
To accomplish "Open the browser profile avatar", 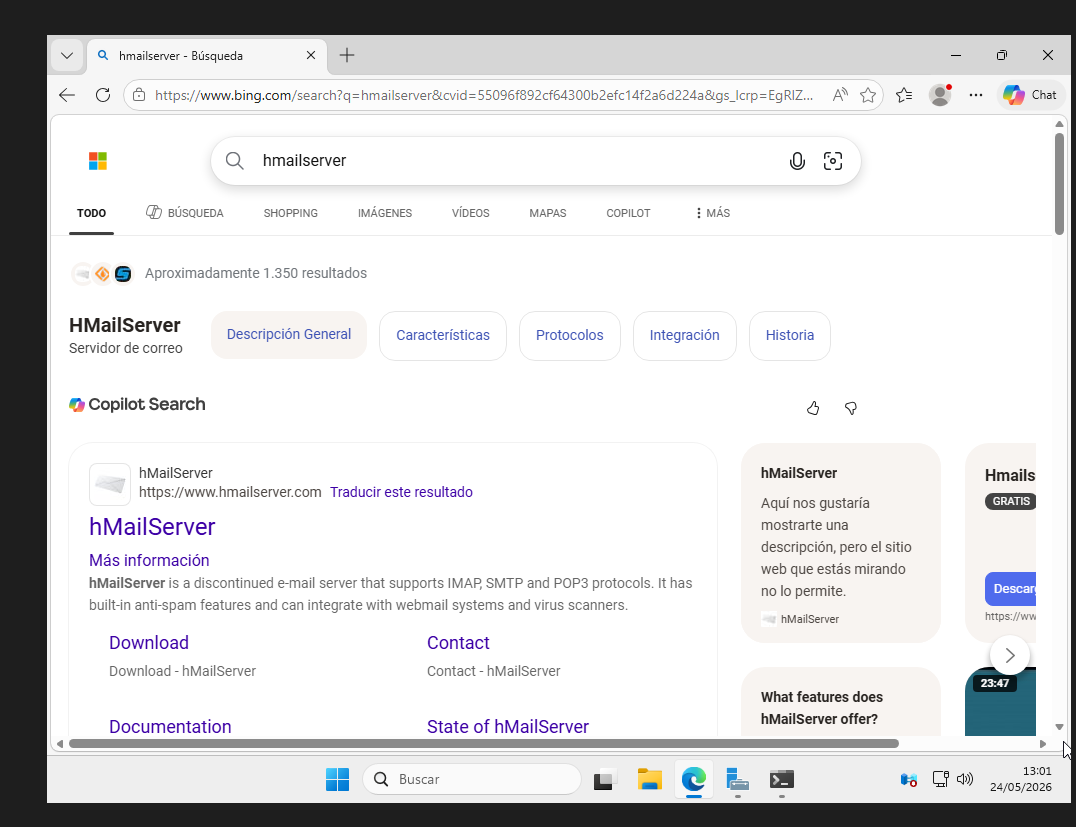I will tap(940, 95).
